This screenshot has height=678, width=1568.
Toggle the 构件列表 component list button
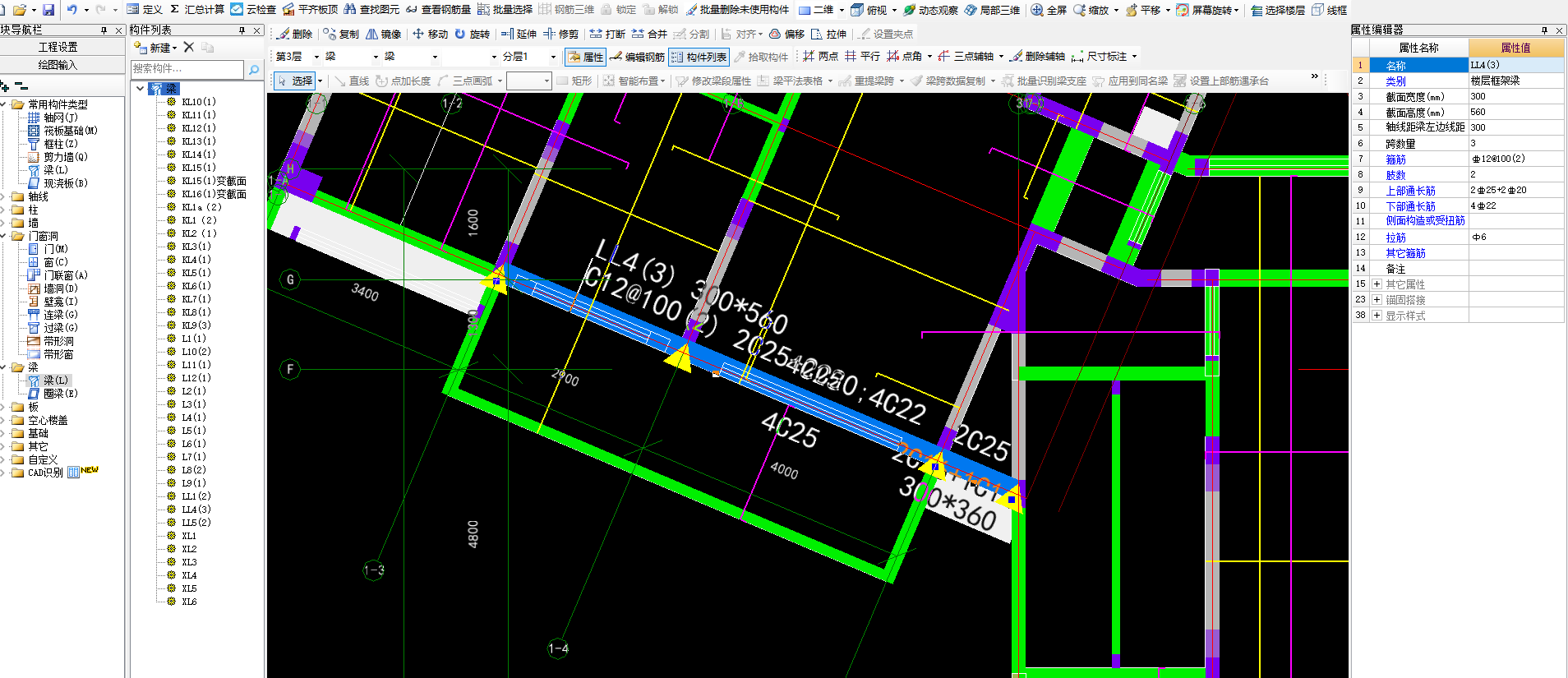699,57
